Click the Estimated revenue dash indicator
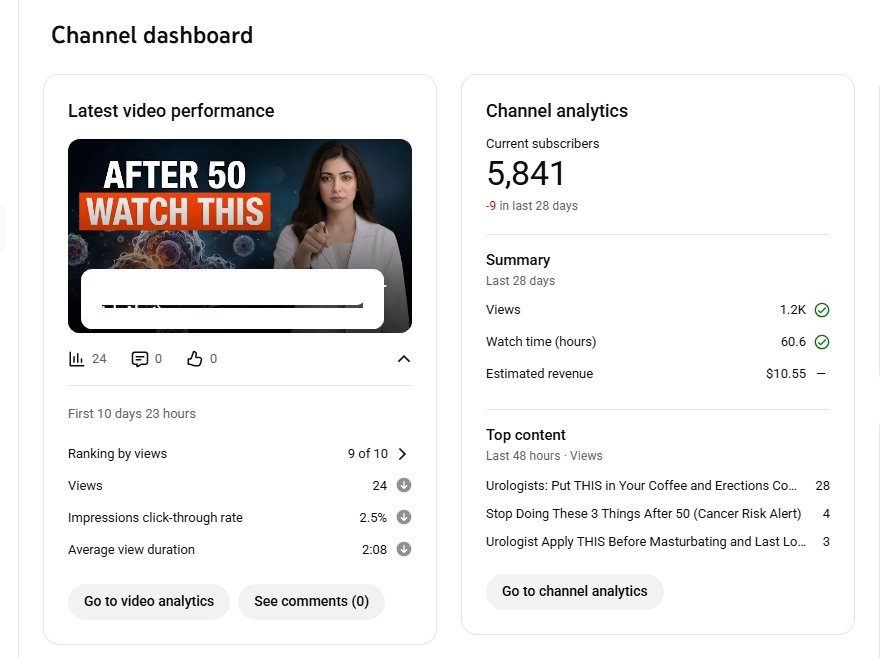 point(822,374)
